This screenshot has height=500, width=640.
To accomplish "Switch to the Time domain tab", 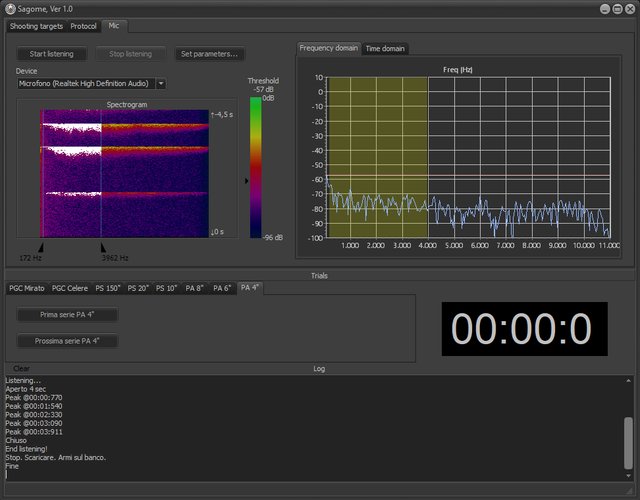I will 385,49.
